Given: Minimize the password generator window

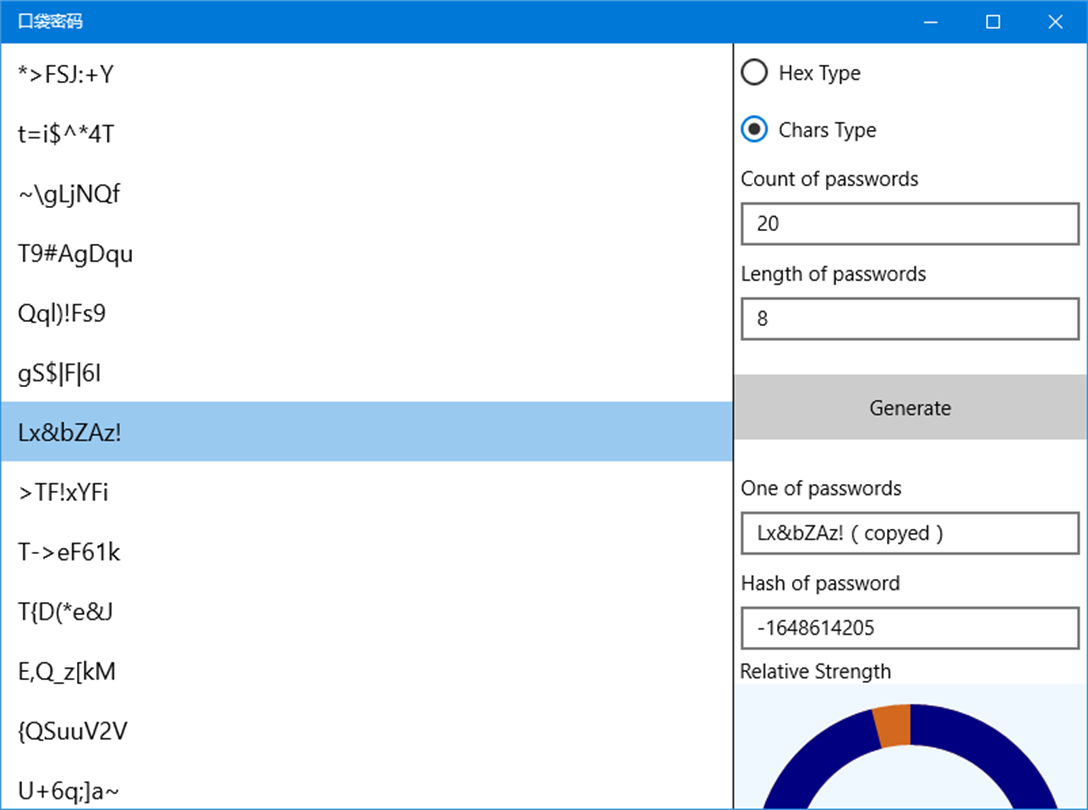Looking at the screenshot, I should (931, 22).
